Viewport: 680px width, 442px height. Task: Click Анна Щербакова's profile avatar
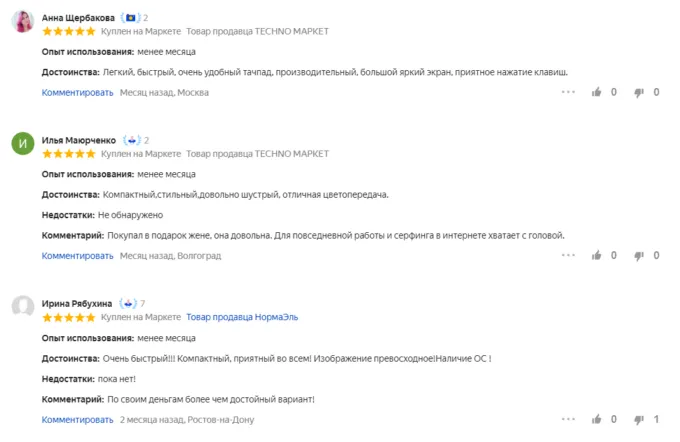click(x=23, y=24)
